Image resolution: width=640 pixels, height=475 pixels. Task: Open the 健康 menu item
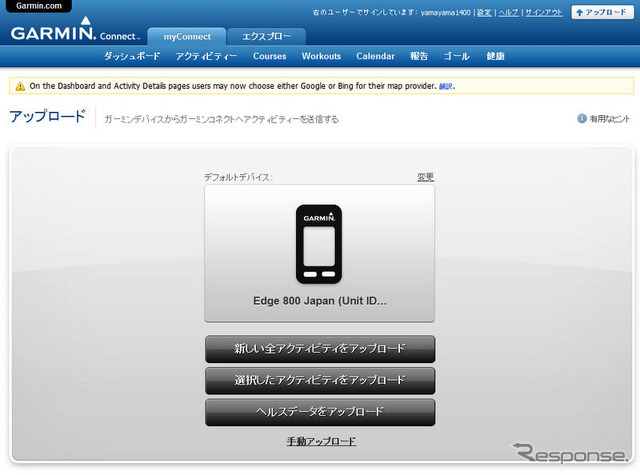[x=496, y=56]
